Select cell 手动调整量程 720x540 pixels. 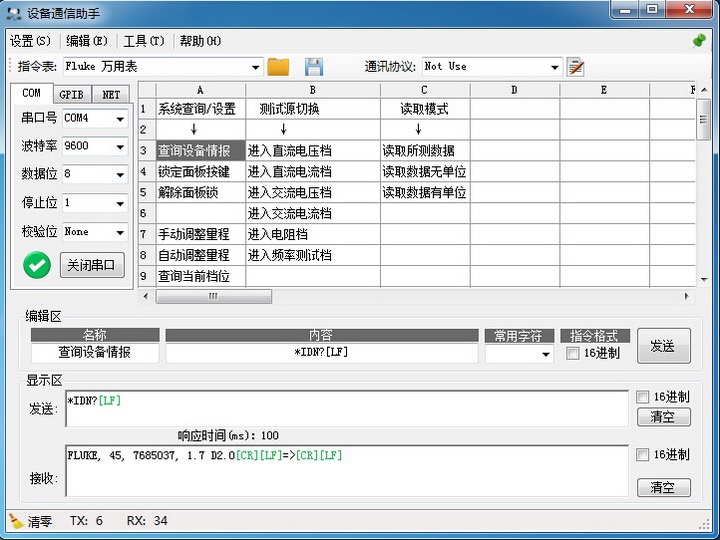point(201,234)
